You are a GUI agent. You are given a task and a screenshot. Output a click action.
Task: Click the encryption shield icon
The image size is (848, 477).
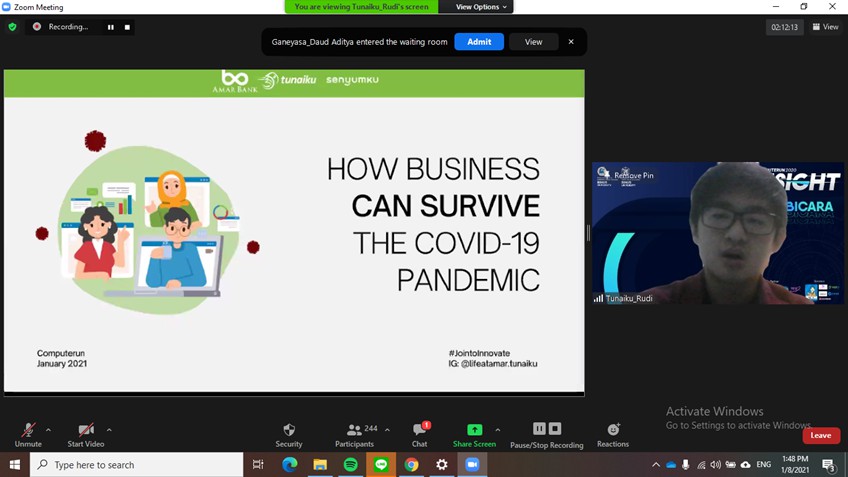coord(12,26)
